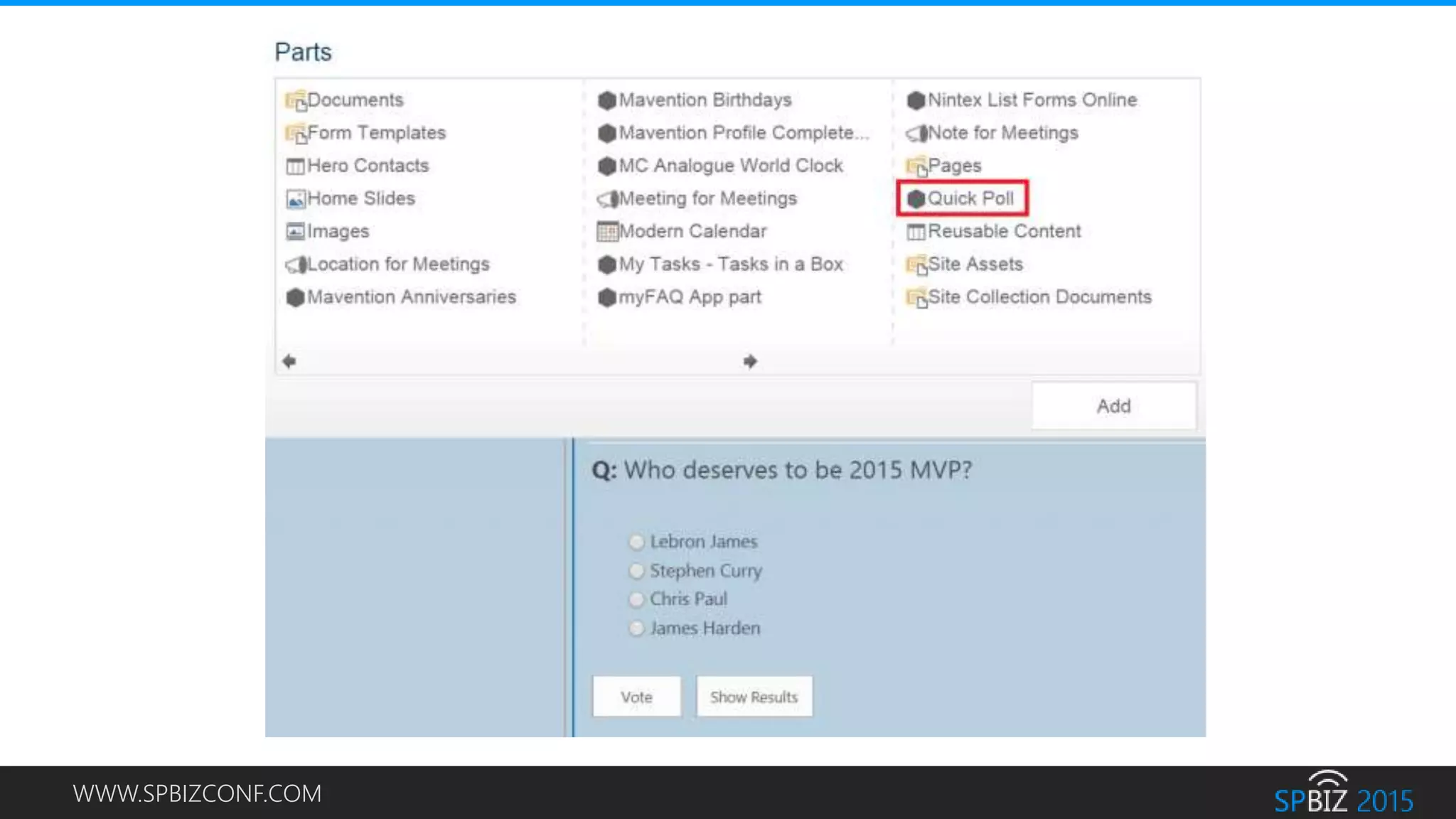1456x819 pixels.
Task: Go to the next parts page with the right arrow
Action: (750, 361)
